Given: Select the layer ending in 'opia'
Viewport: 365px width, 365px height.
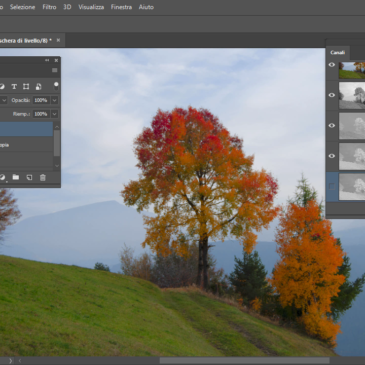Looking at the screenshot, I should (26, 145).
